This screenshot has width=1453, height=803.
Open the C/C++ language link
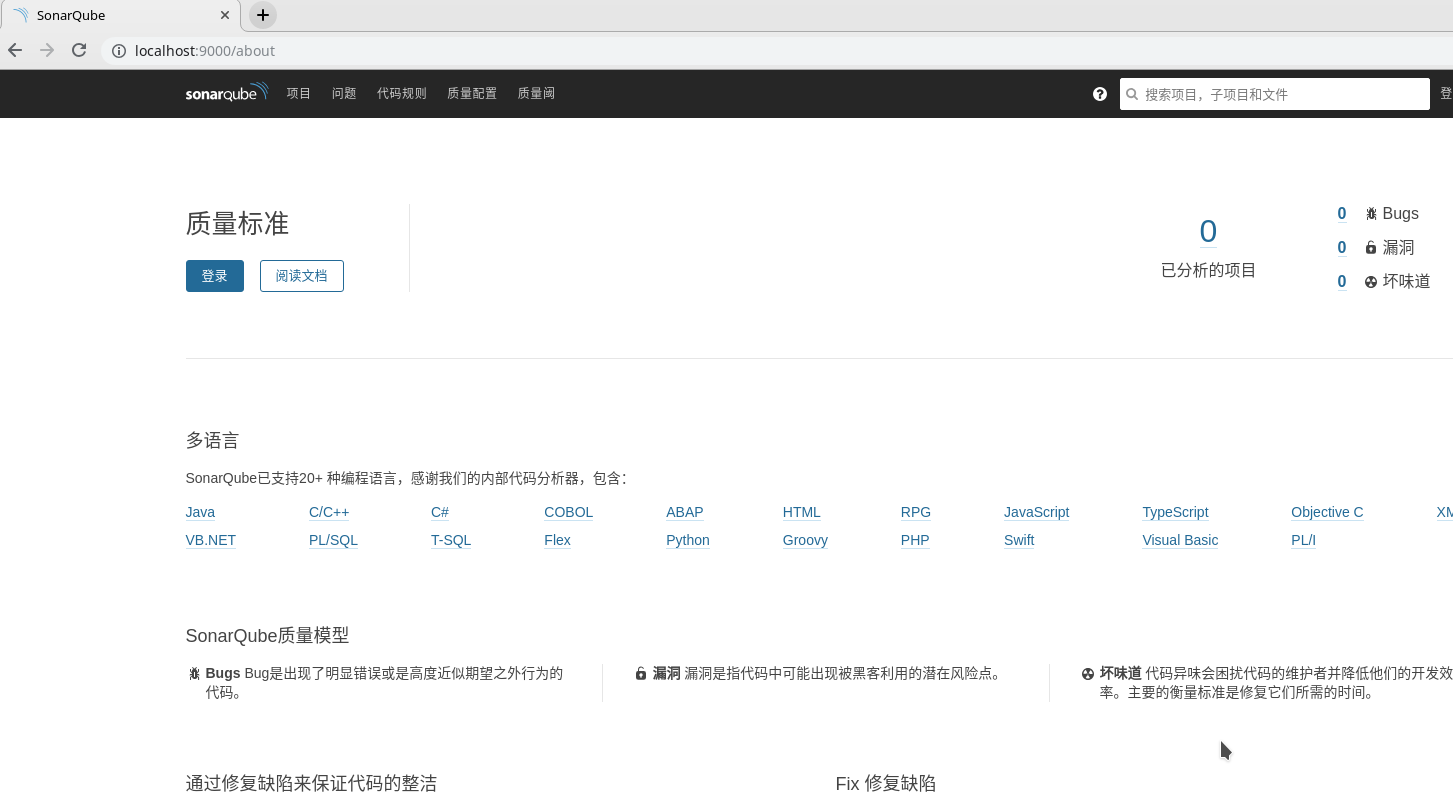(329, 512)
